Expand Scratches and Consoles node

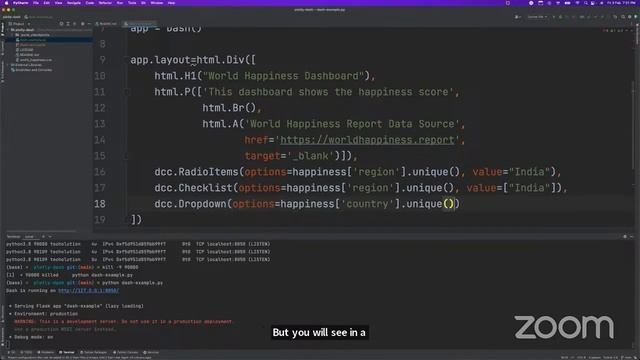coord(32,70)
